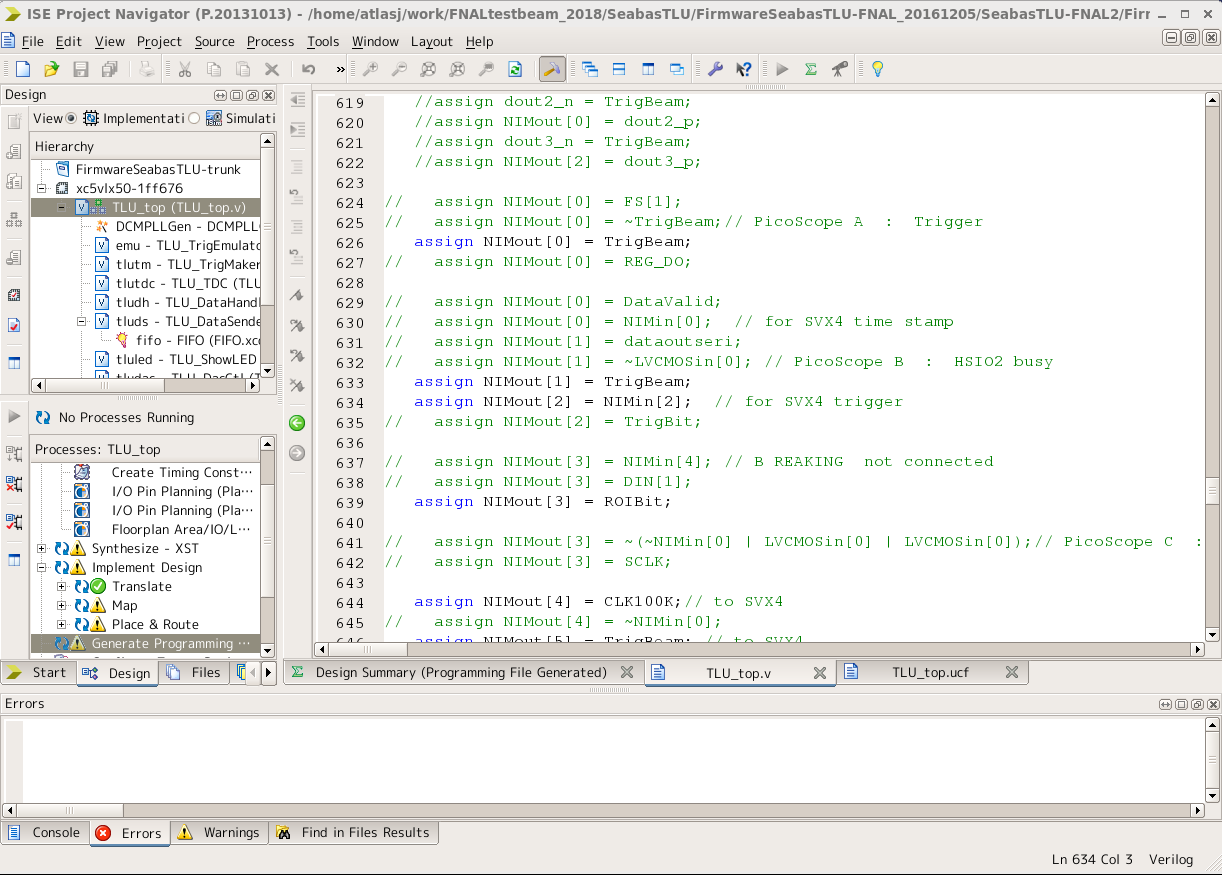Expand the Synthesize - XST process
1222x876 pixels.
tap(42, 549)
